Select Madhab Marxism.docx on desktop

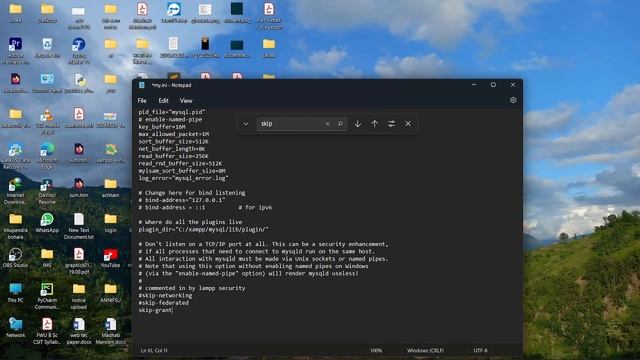111,331
